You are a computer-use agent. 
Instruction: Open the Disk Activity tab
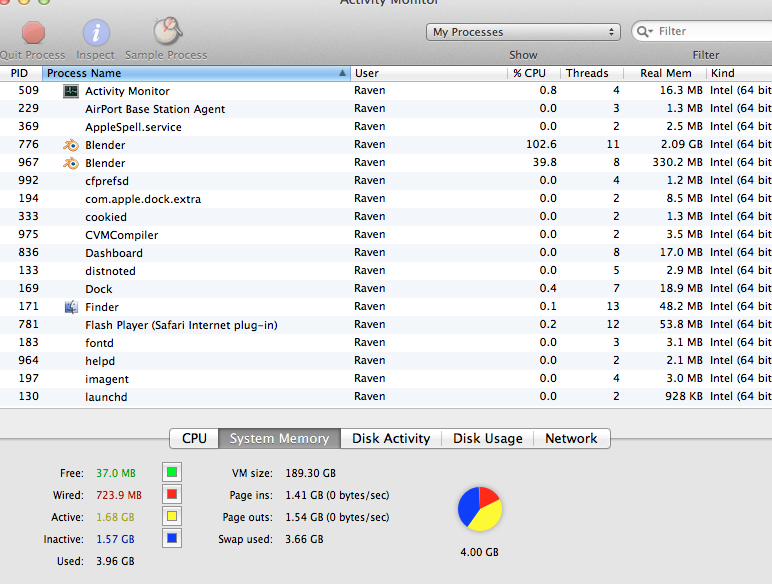pos(391,438)
